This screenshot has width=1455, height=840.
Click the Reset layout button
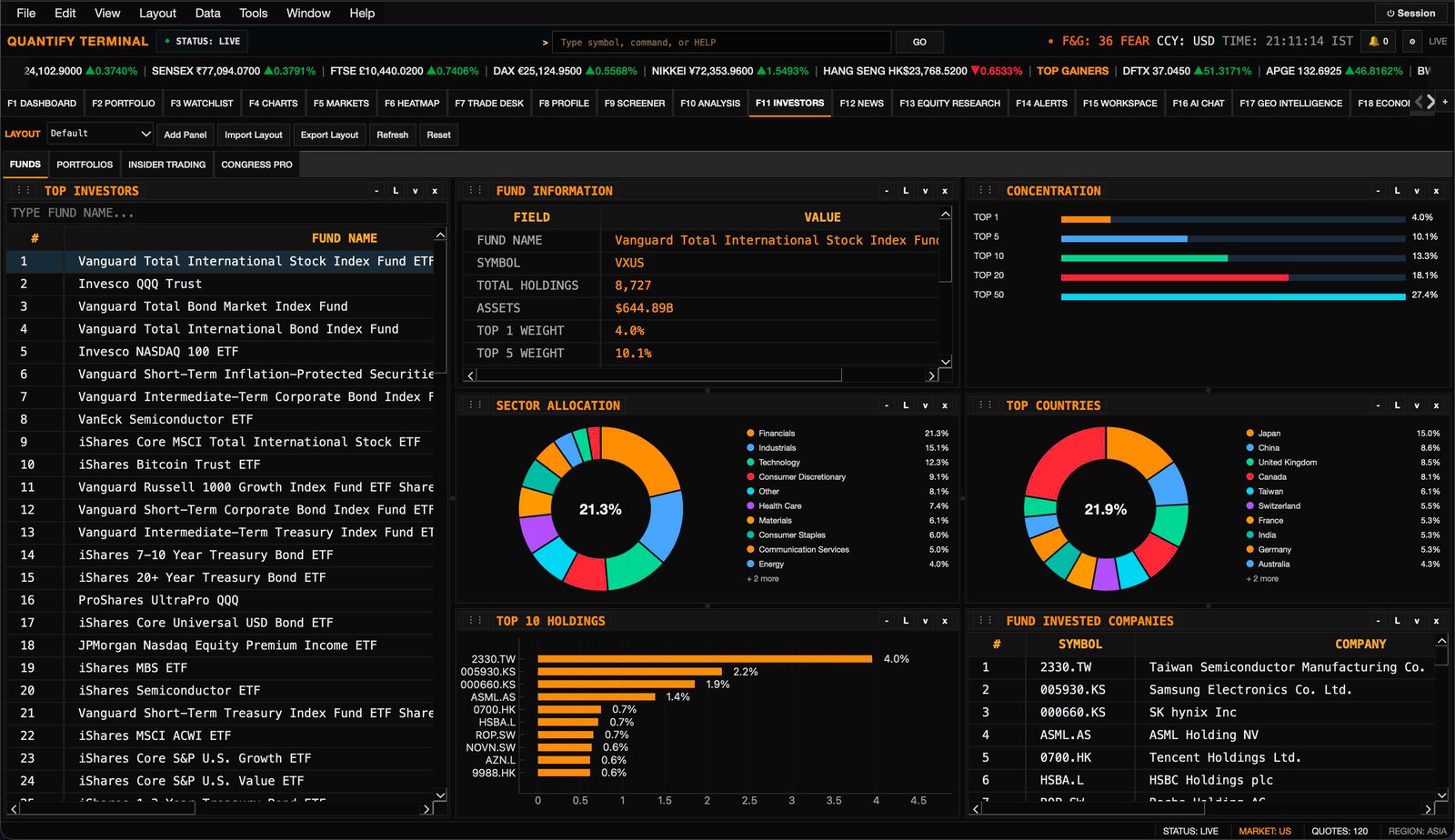click(438, 135)
